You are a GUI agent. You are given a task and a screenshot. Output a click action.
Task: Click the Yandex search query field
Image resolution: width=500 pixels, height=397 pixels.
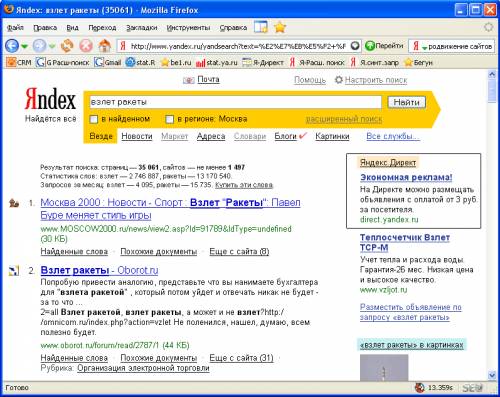235,102
